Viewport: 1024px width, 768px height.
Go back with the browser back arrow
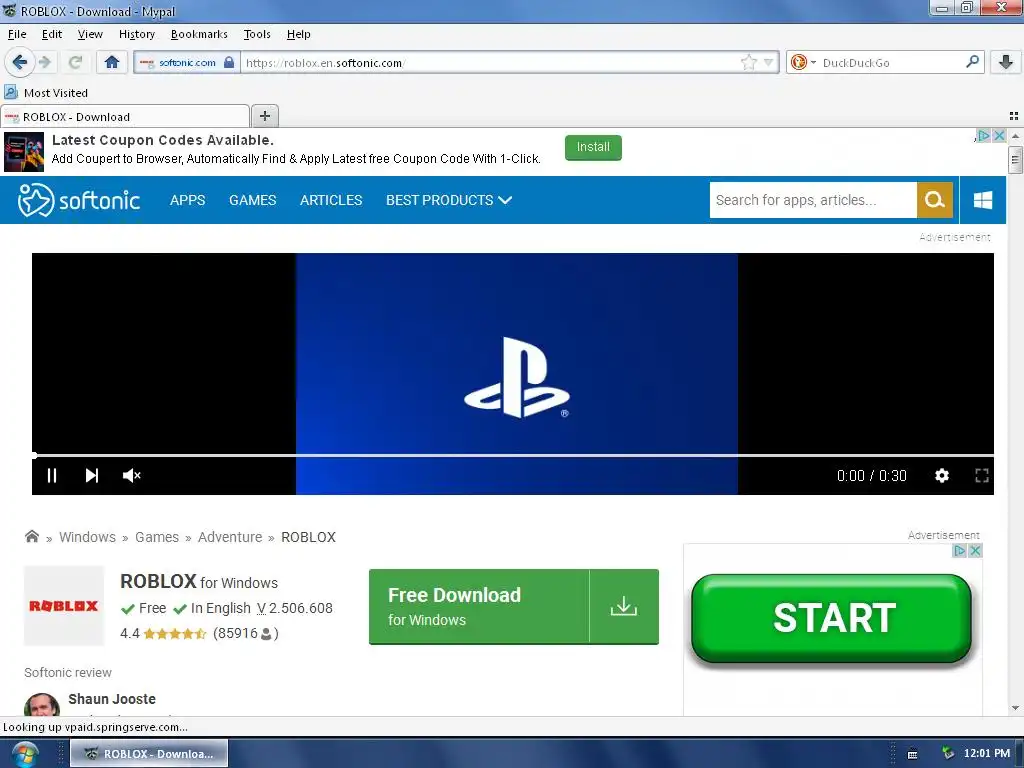[20, 62]
